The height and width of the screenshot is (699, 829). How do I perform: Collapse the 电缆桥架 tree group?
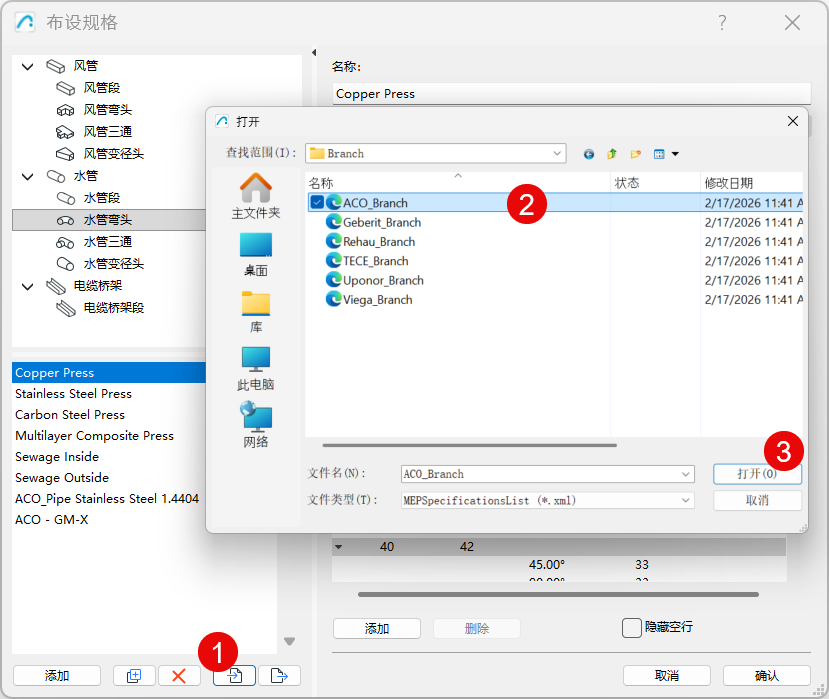pyautogui.click(x=27, y=287)
